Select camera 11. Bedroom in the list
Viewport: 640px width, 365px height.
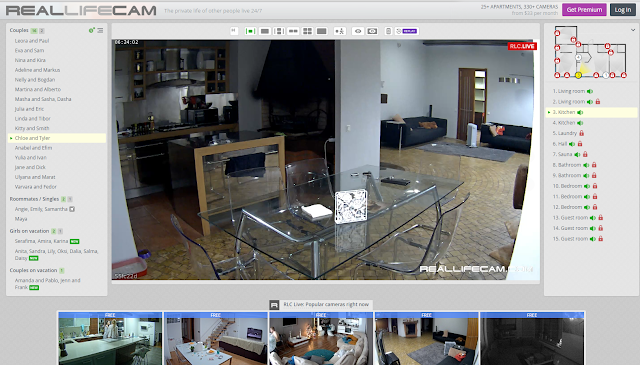point(567,196)
